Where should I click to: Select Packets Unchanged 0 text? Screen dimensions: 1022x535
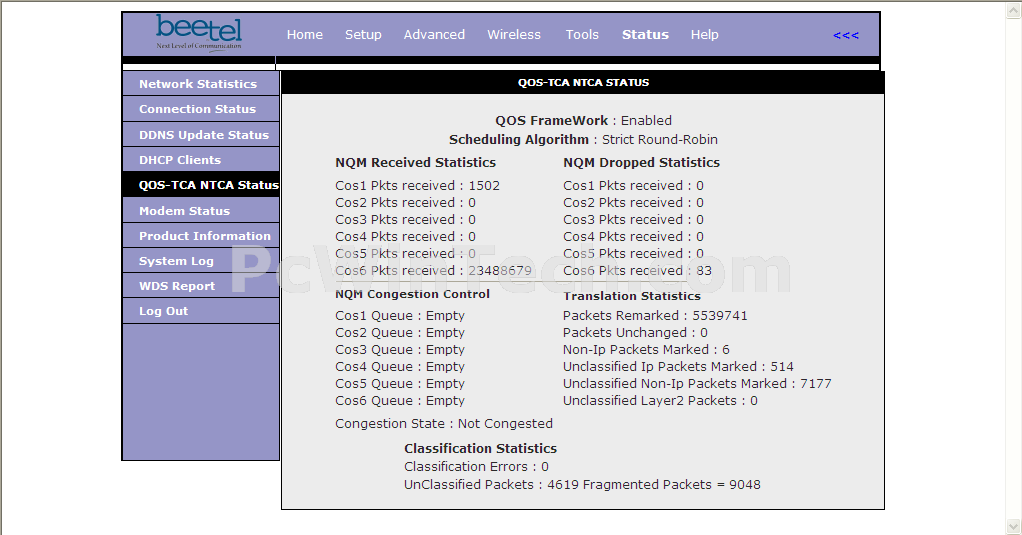point(635,332)
